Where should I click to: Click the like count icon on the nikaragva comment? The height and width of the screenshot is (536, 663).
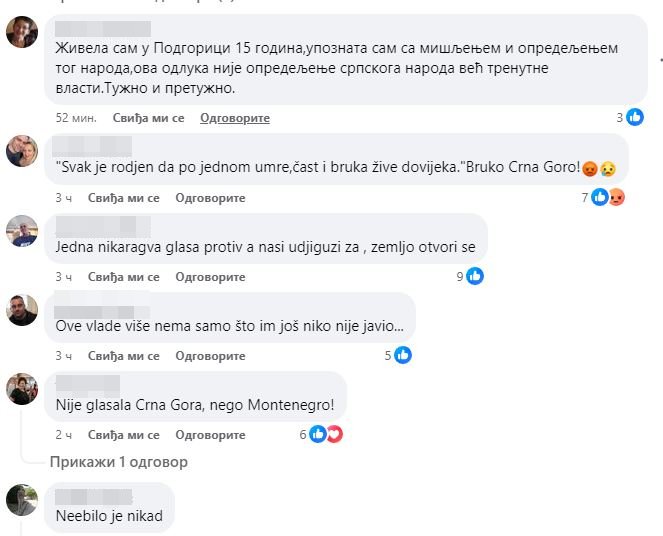pos(475,276)
